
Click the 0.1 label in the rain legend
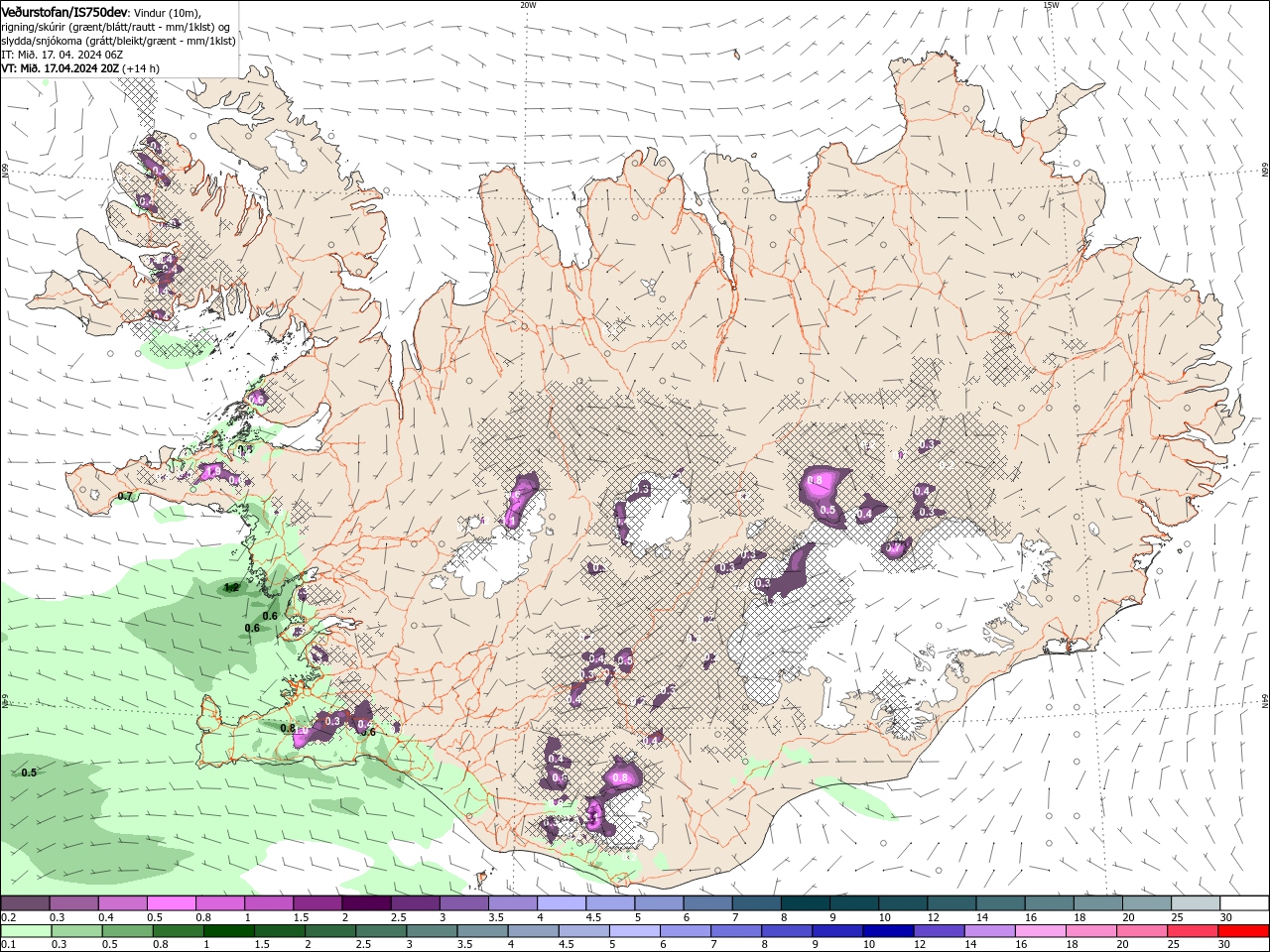9,945
